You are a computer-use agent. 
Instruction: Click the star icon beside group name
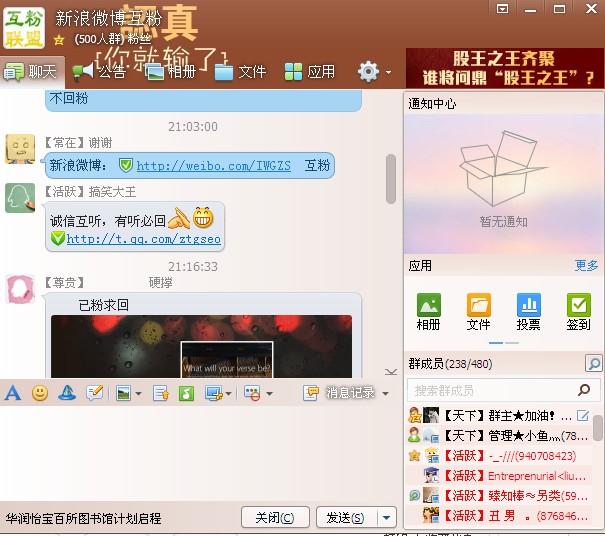(59, 39)
